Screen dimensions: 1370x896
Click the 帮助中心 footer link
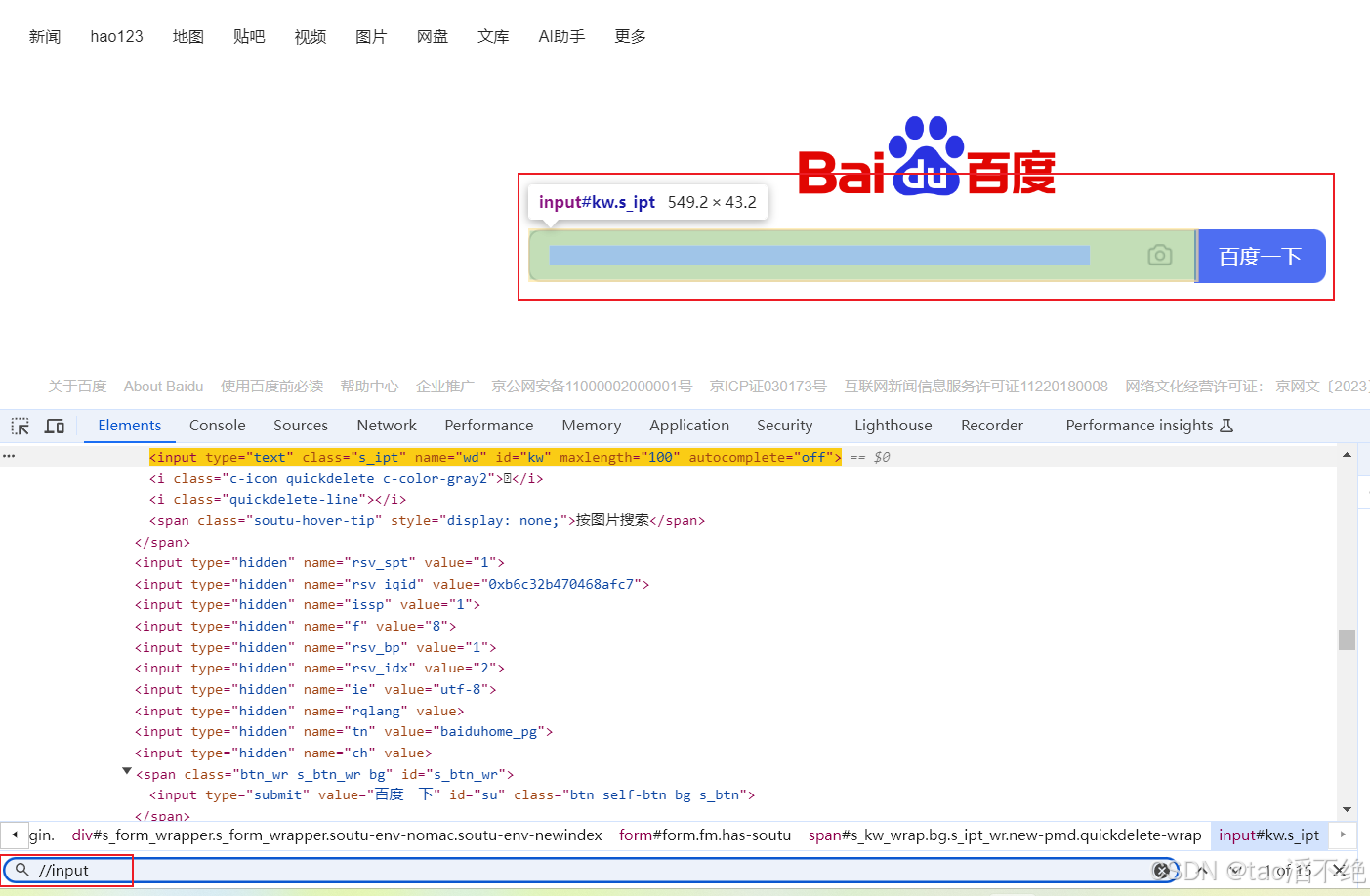point(369,387)
